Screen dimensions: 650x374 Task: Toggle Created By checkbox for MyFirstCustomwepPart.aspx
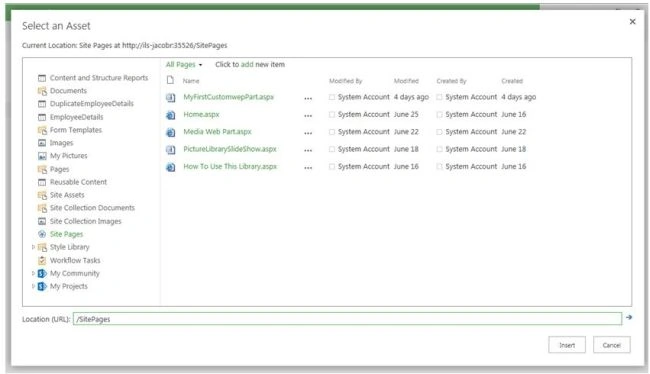pyautogui.click(x=439, y=97)
